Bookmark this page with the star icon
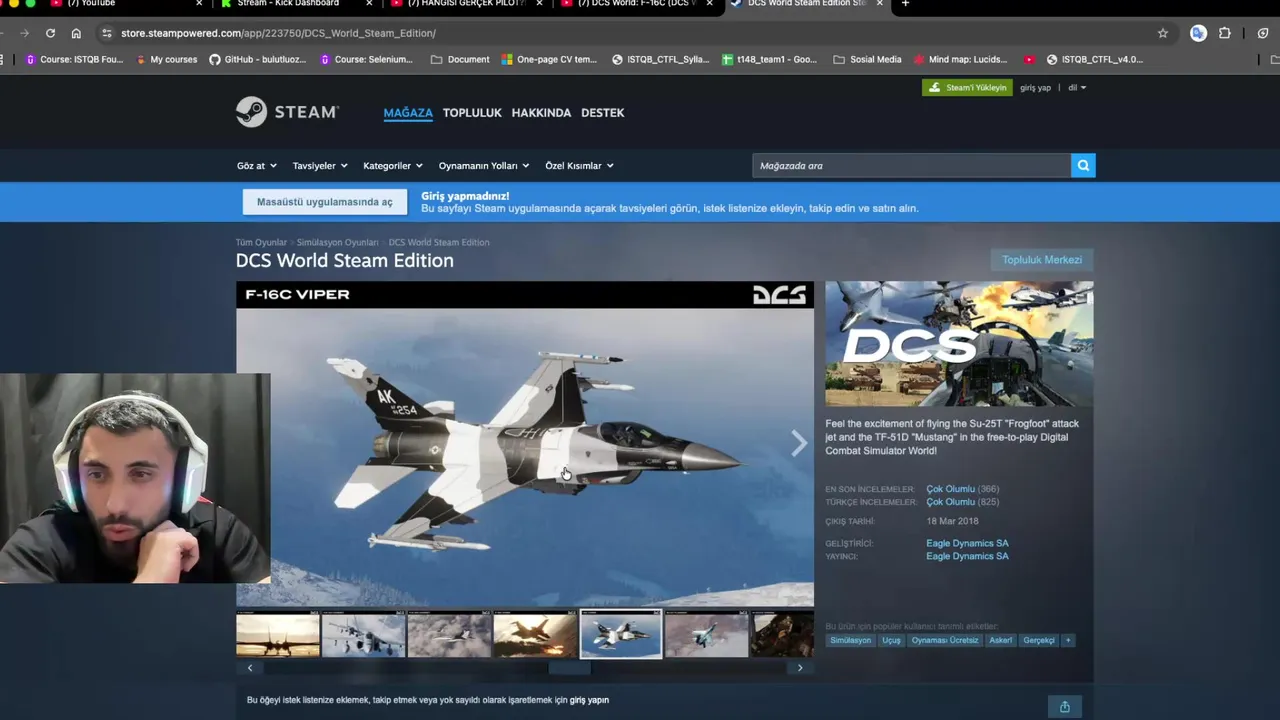The width and height of the screenshot is (1280, 720). tap(1162, 33)
